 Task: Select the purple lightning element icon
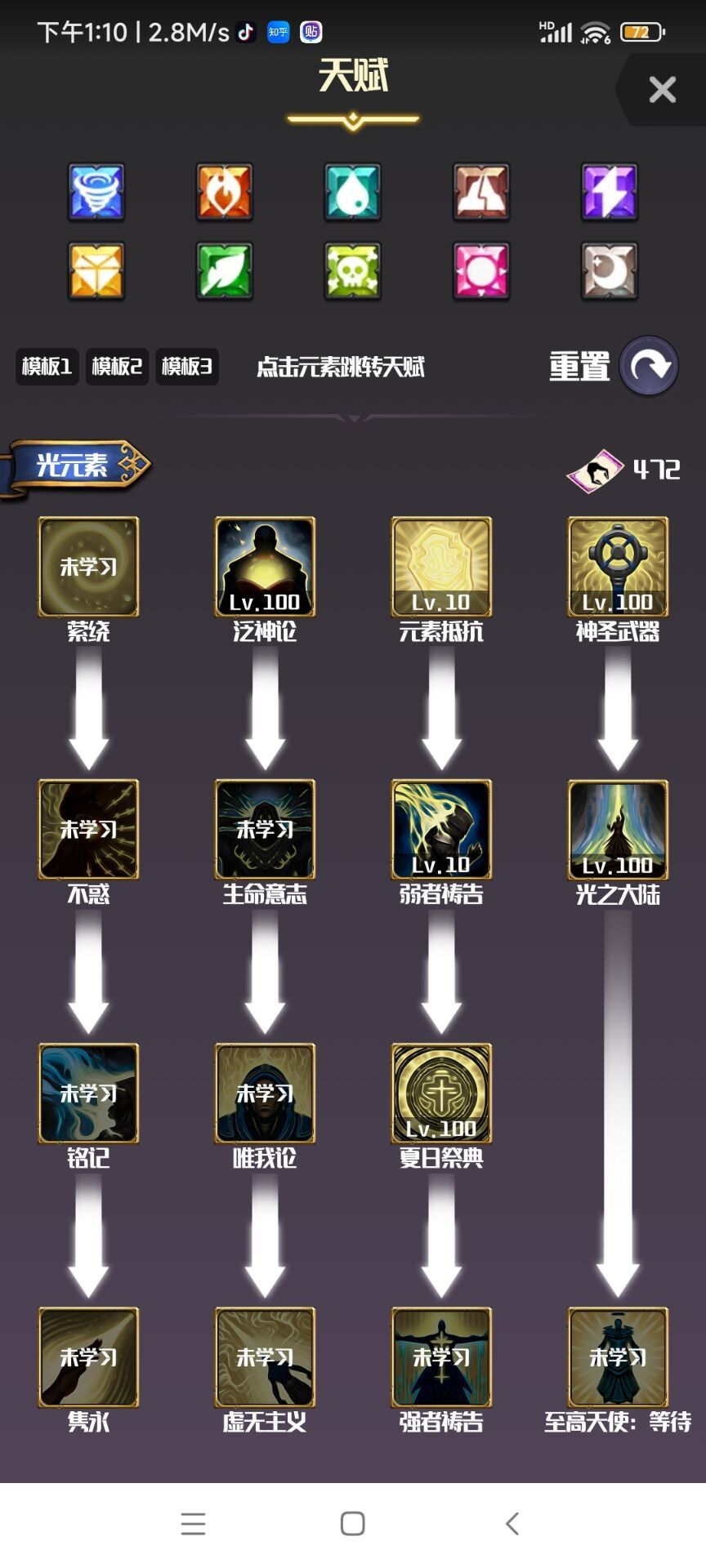[x=610, y=192]
